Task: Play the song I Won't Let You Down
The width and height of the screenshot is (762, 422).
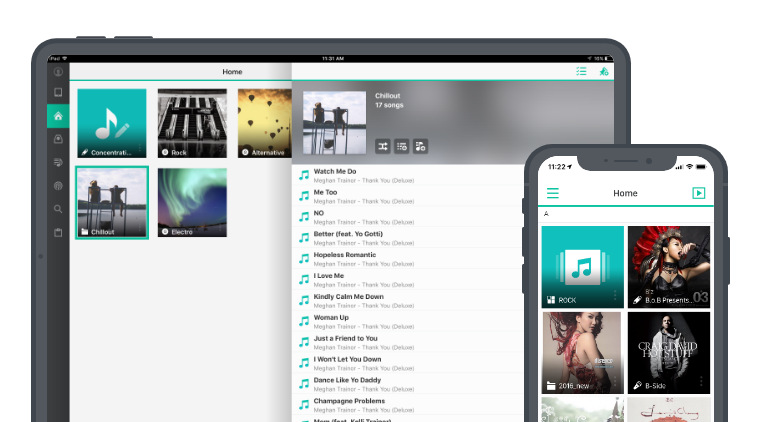Action: [x=408, y=364]
